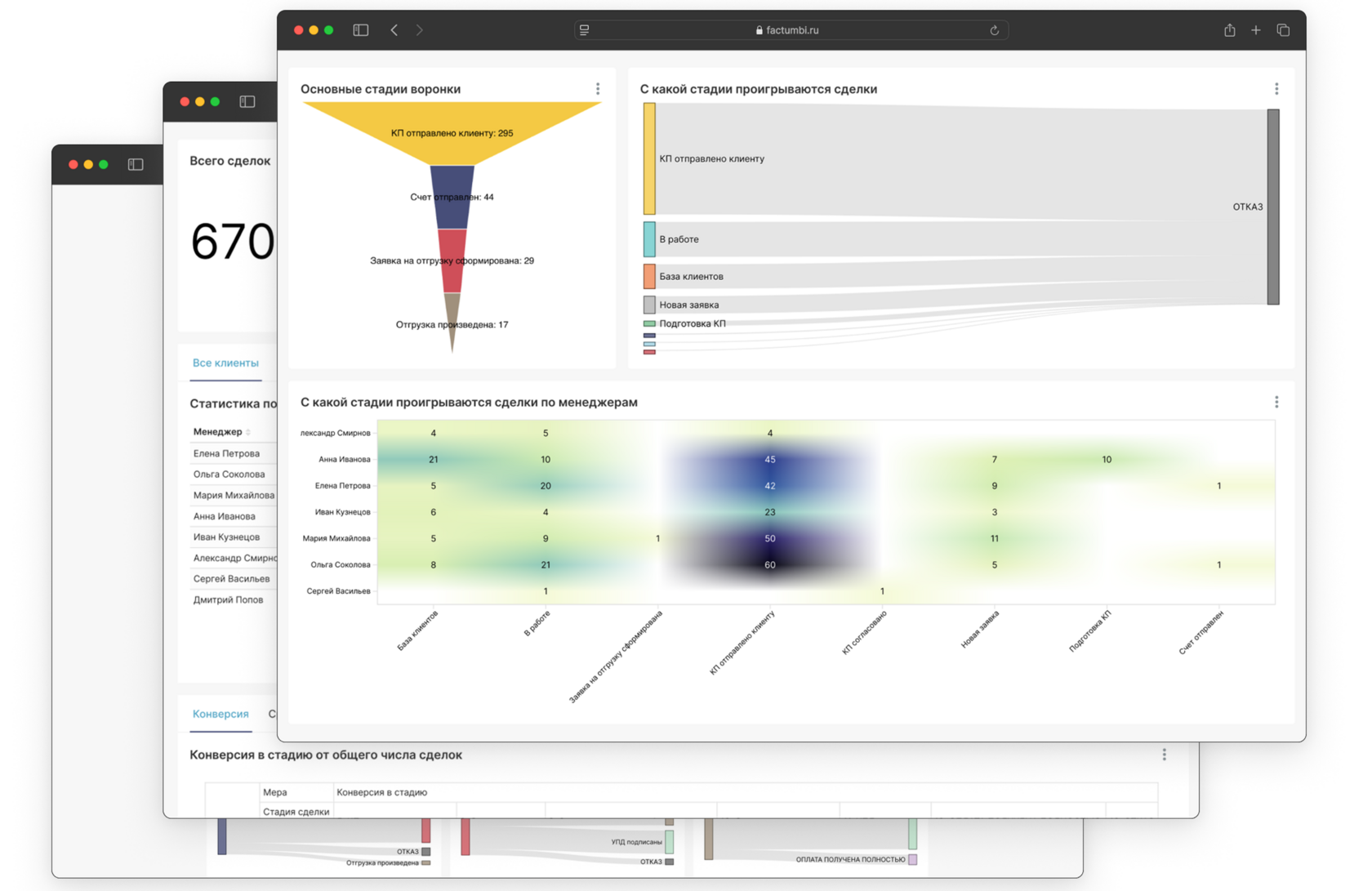Image resolution: width=1372 pixels, height=891 pixels.
Task: Open the page settings icon in address bar
Action: click(x=585, y=30)
